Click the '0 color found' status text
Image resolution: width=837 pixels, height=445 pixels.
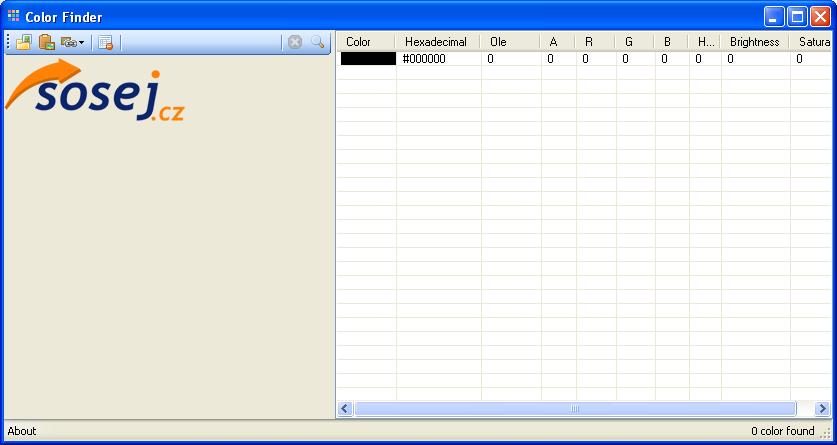click(x=783, y=431)
